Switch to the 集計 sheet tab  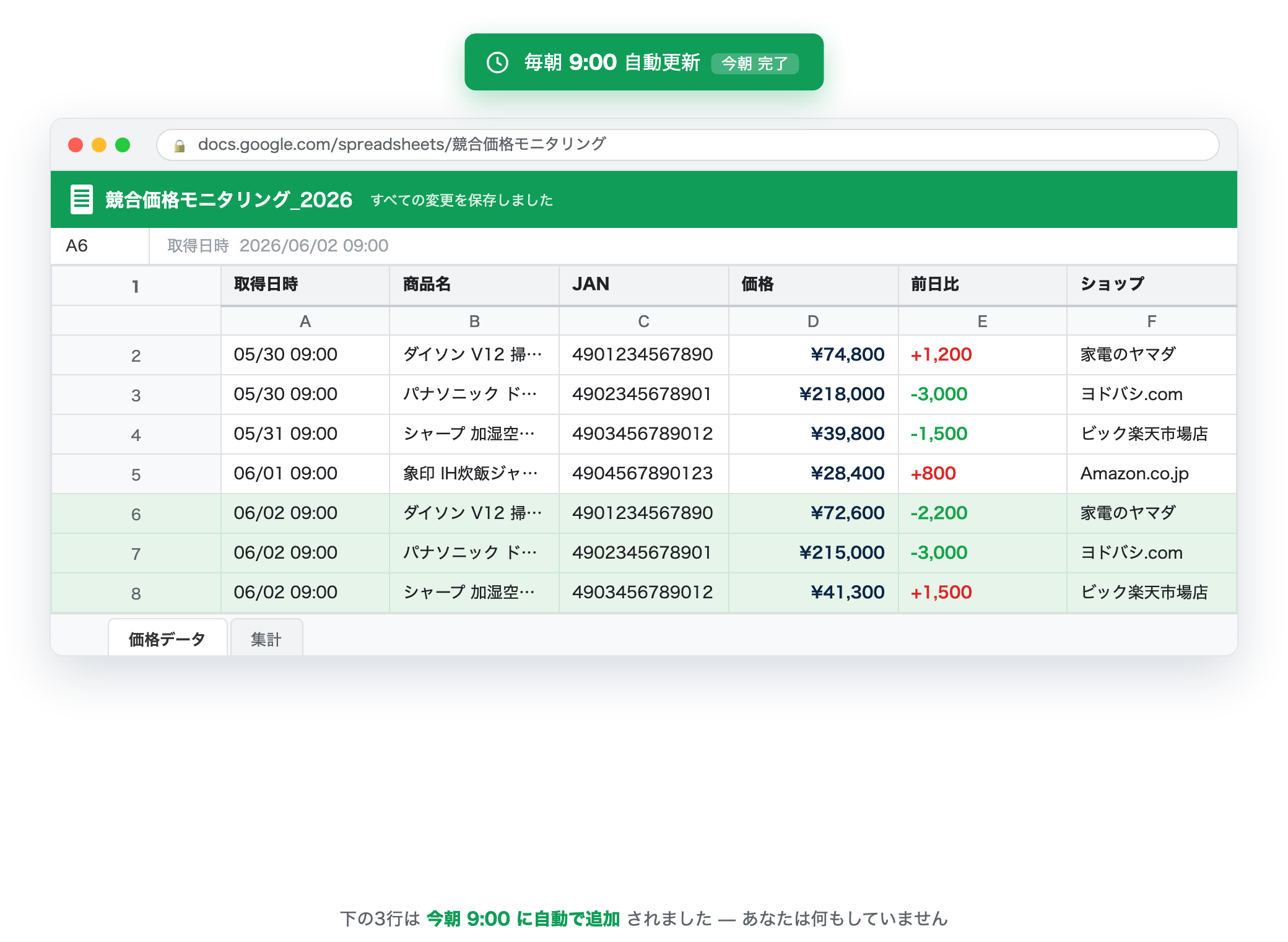(266, 638)
